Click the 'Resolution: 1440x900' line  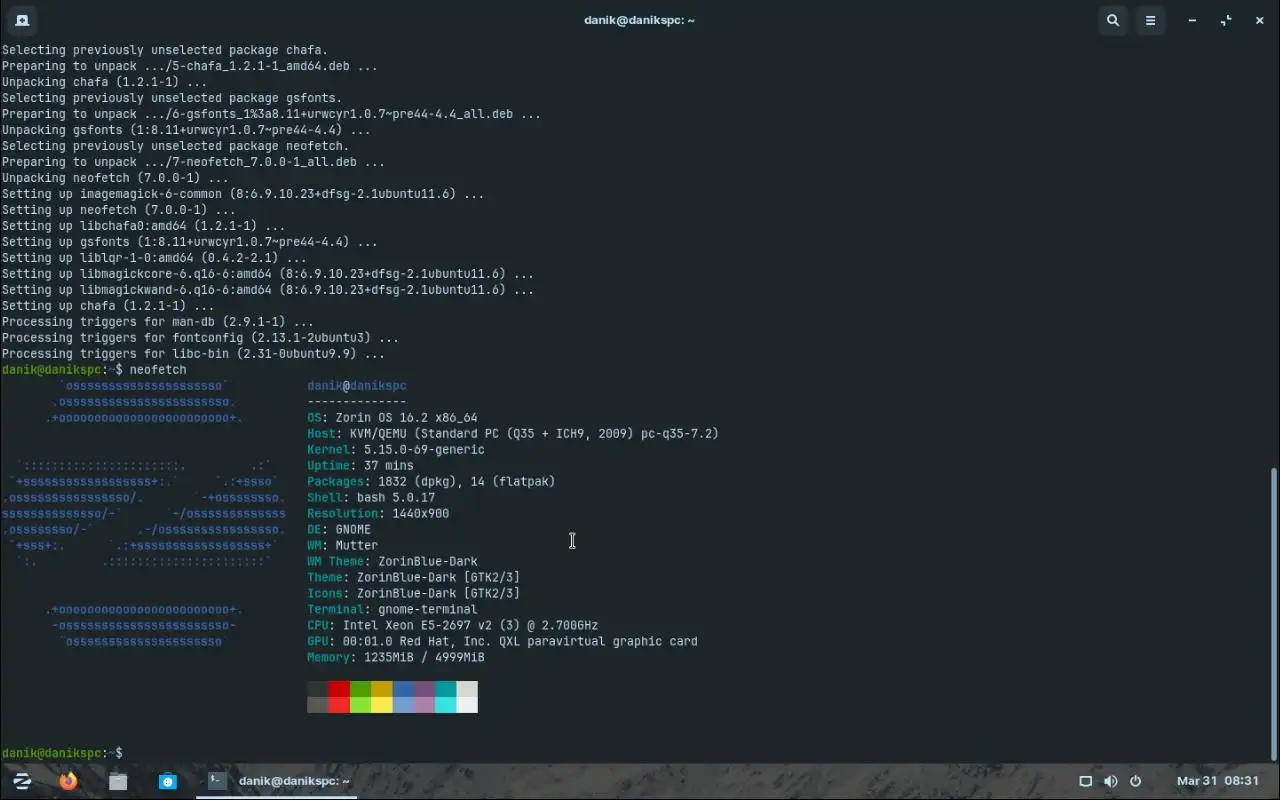point(378,514)
